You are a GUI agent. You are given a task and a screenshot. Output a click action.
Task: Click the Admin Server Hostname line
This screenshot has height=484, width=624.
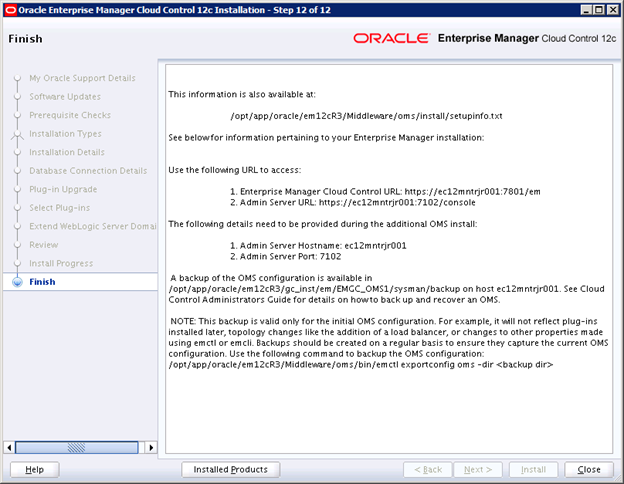[318, 246]
